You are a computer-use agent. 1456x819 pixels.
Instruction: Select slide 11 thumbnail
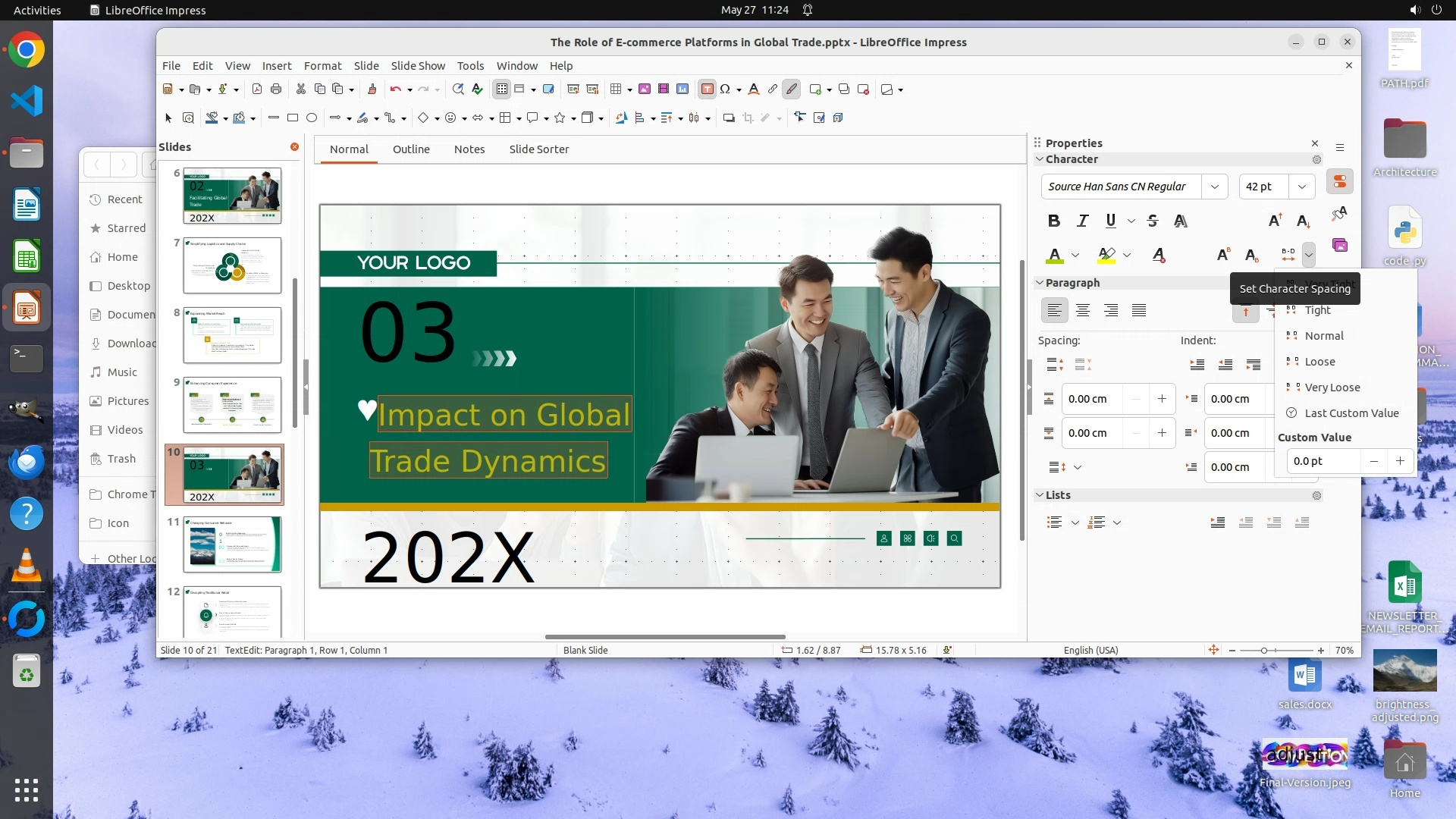coord(232,544)
